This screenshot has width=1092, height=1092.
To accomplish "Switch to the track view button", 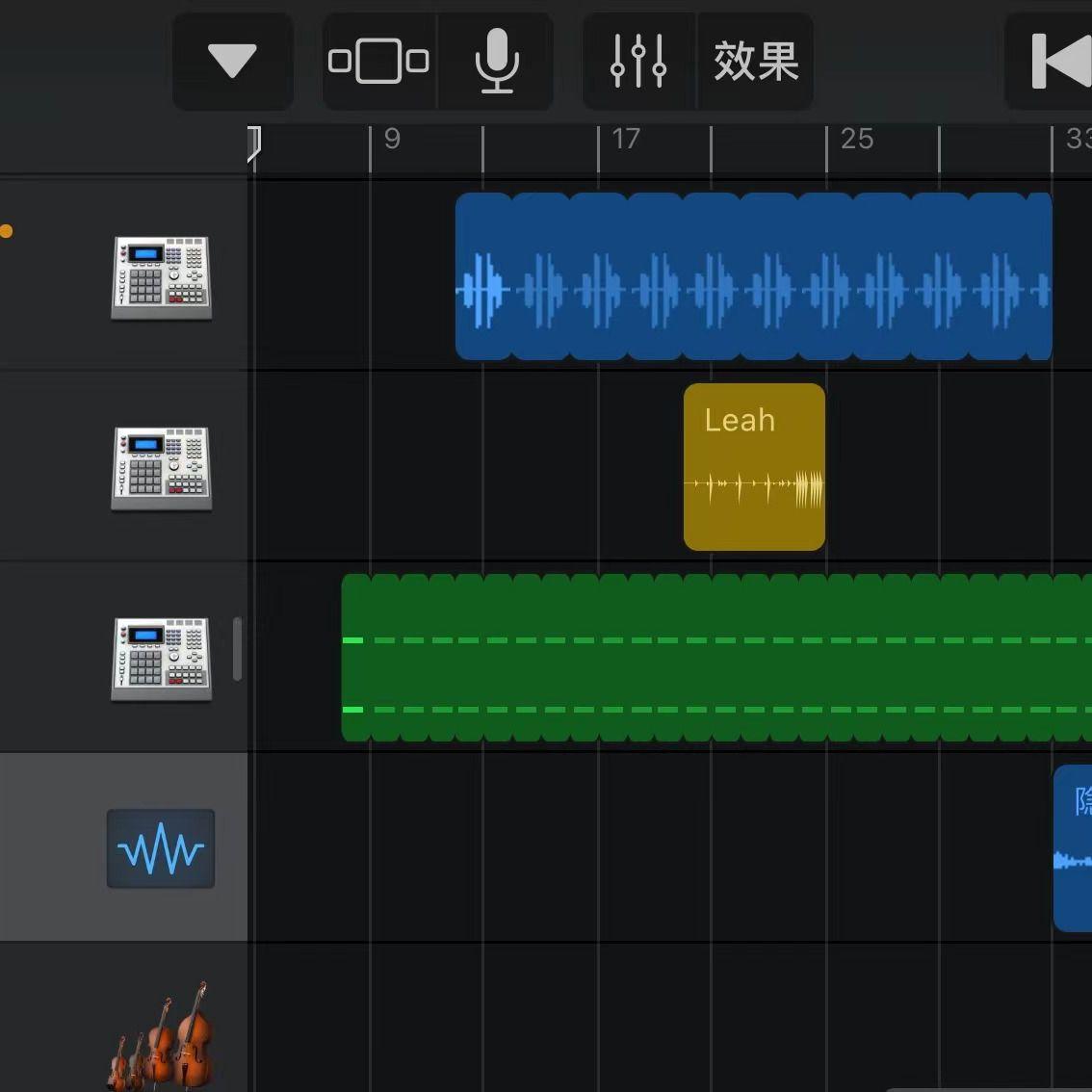I will tap(378, 62).
